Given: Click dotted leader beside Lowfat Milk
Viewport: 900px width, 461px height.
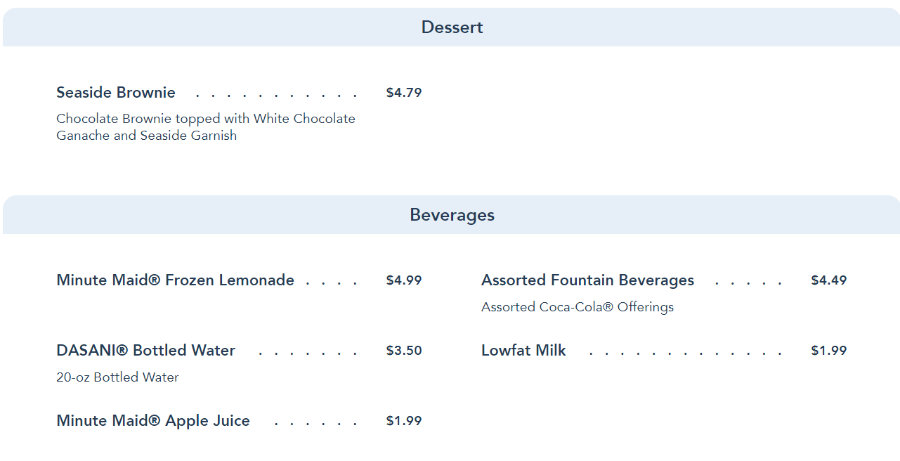Looking at the screenshot, I should (685, 352).
